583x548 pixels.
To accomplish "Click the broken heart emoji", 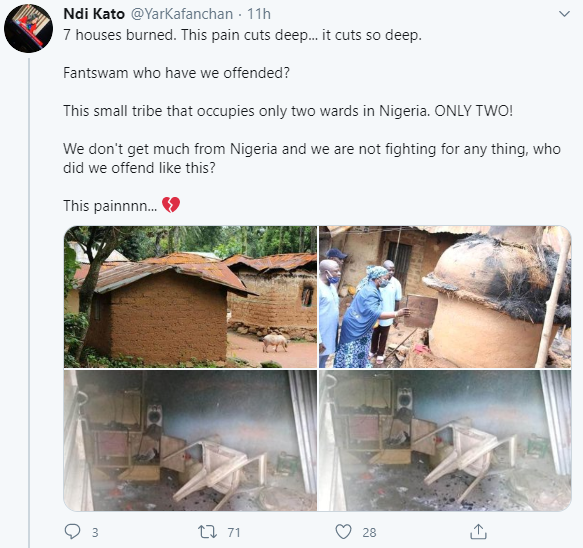I will [x=171, y=205].
